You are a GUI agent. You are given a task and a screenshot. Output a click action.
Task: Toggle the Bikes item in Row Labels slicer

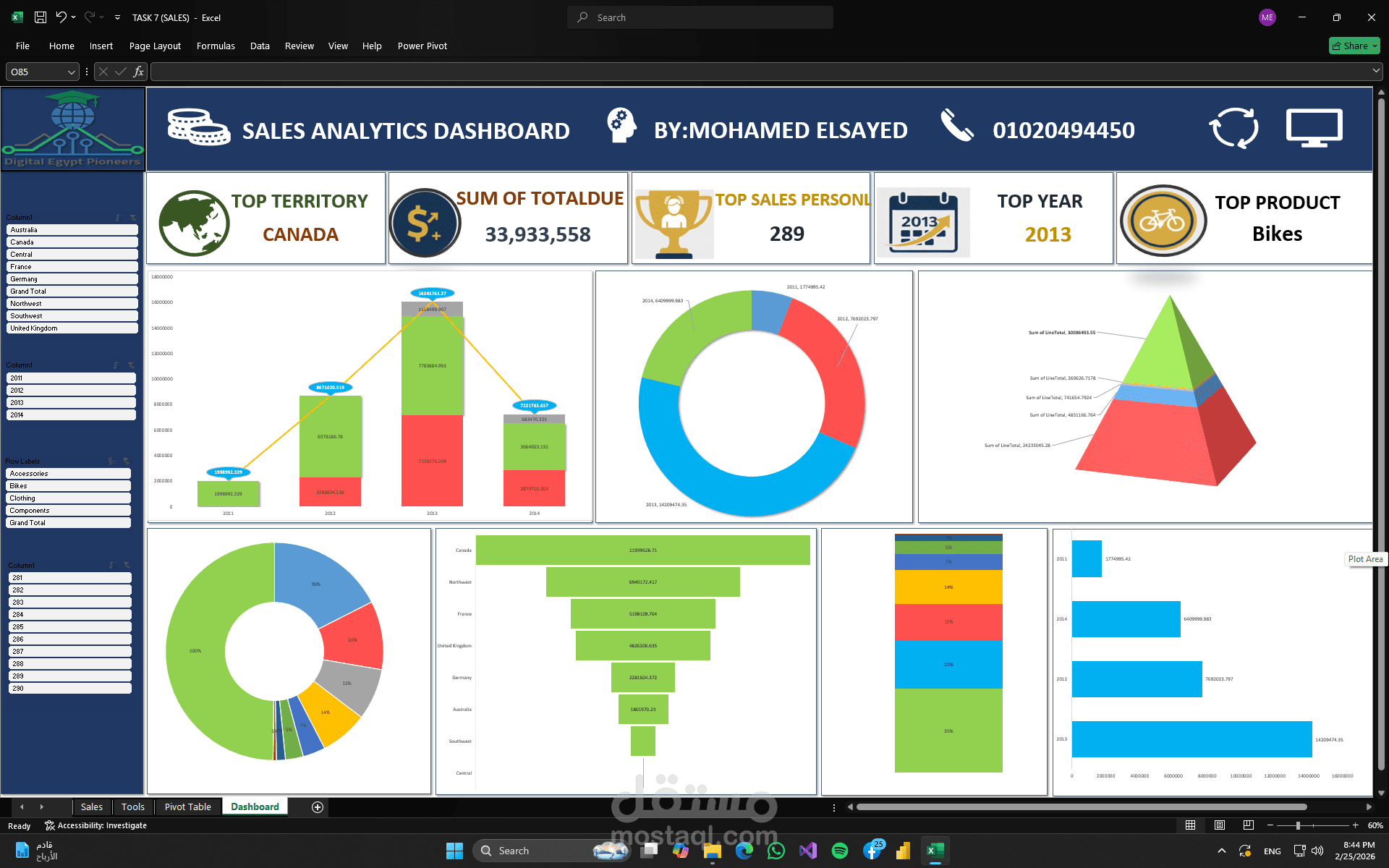(x=69, y=486)
